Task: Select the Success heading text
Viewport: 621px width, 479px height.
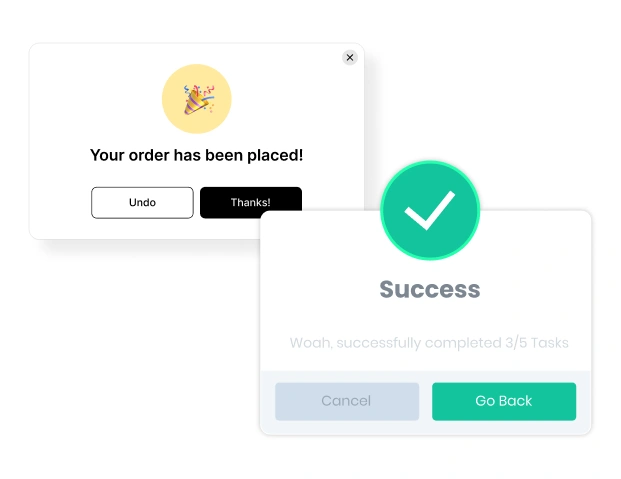Action: (430, 290)
